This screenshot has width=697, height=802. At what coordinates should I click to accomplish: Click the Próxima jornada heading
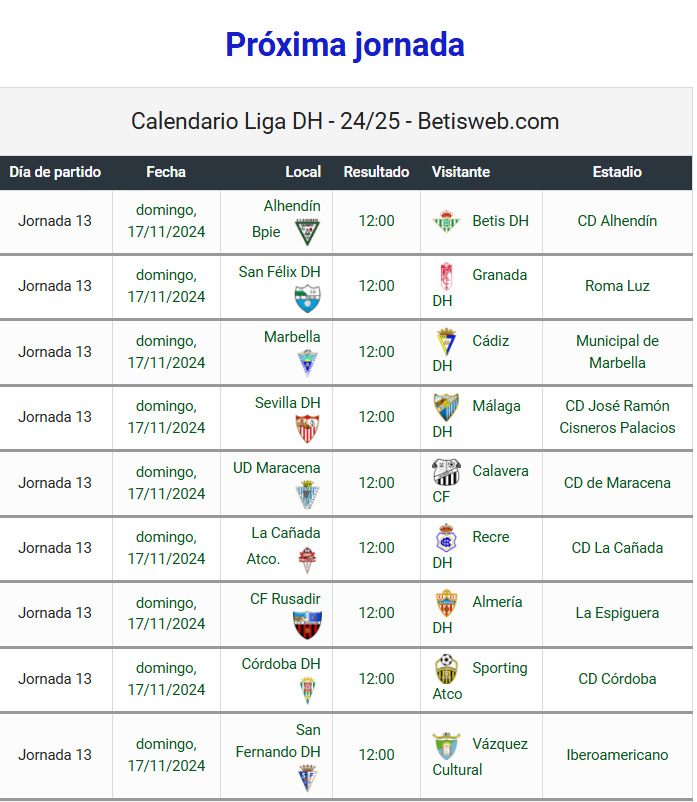345,44
